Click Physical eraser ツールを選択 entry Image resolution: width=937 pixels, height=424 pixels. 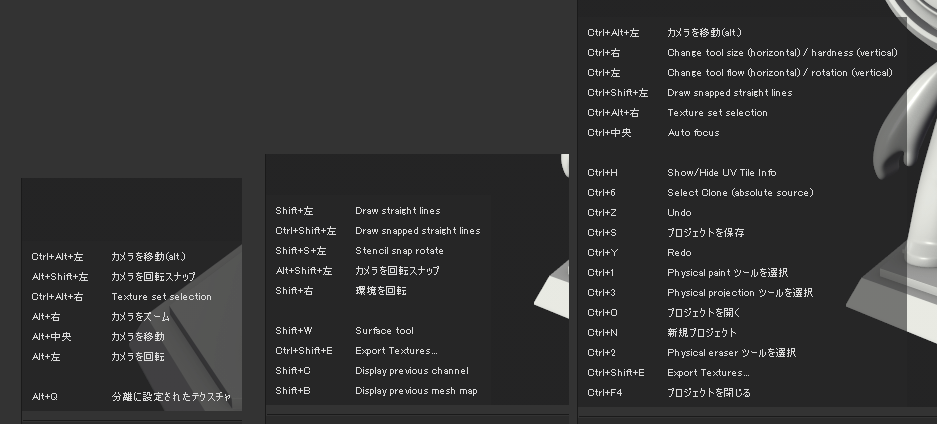click(731, 353)
